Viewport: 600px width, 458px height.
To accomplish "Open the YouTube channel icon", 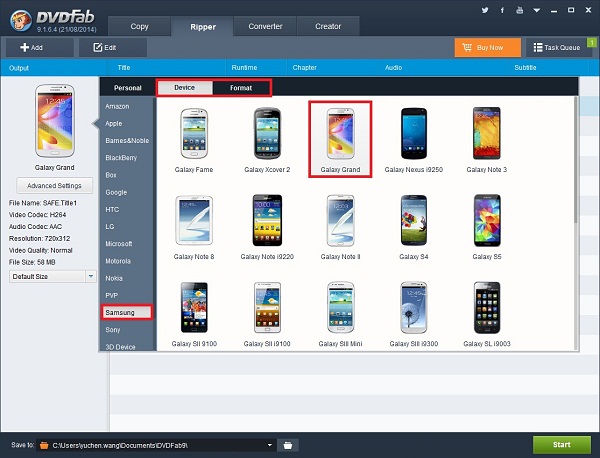I will point(519,10).
